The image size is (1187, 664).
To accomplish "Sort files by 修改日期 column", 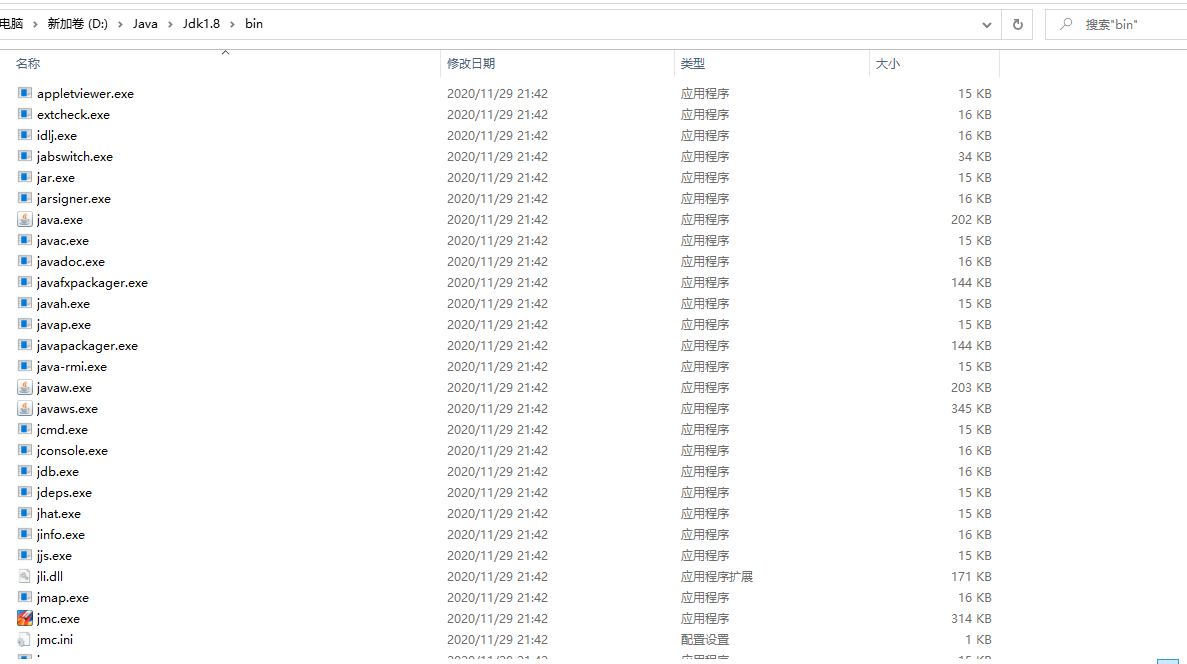I will (x=471, y=64).
